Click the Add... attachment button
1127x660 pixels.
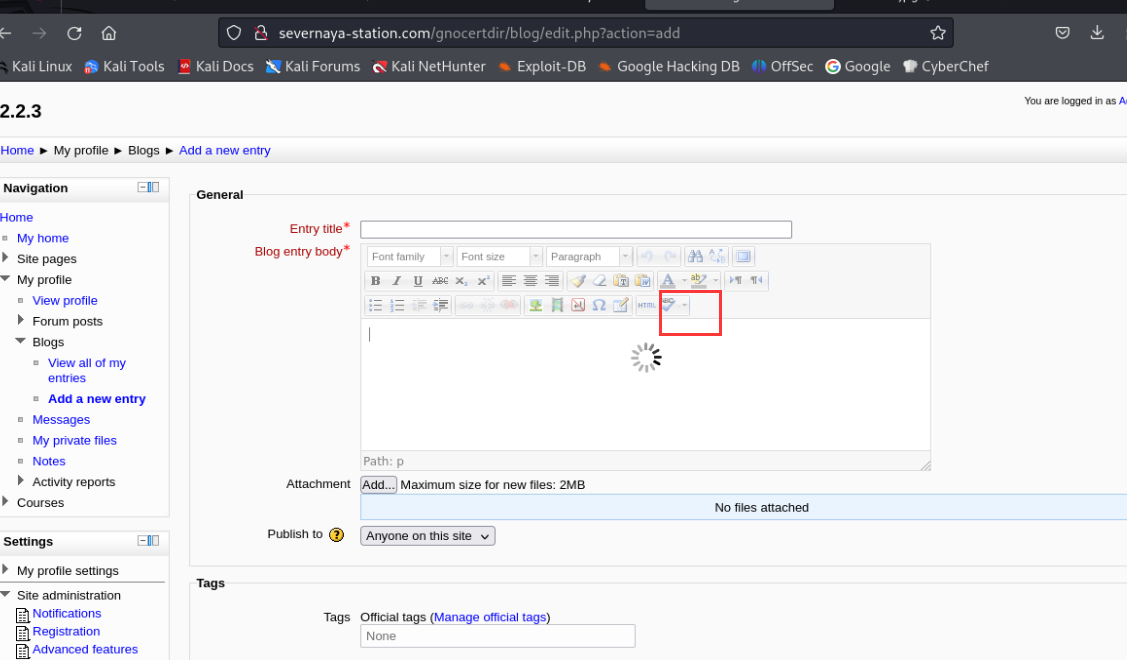coord(379,485)
